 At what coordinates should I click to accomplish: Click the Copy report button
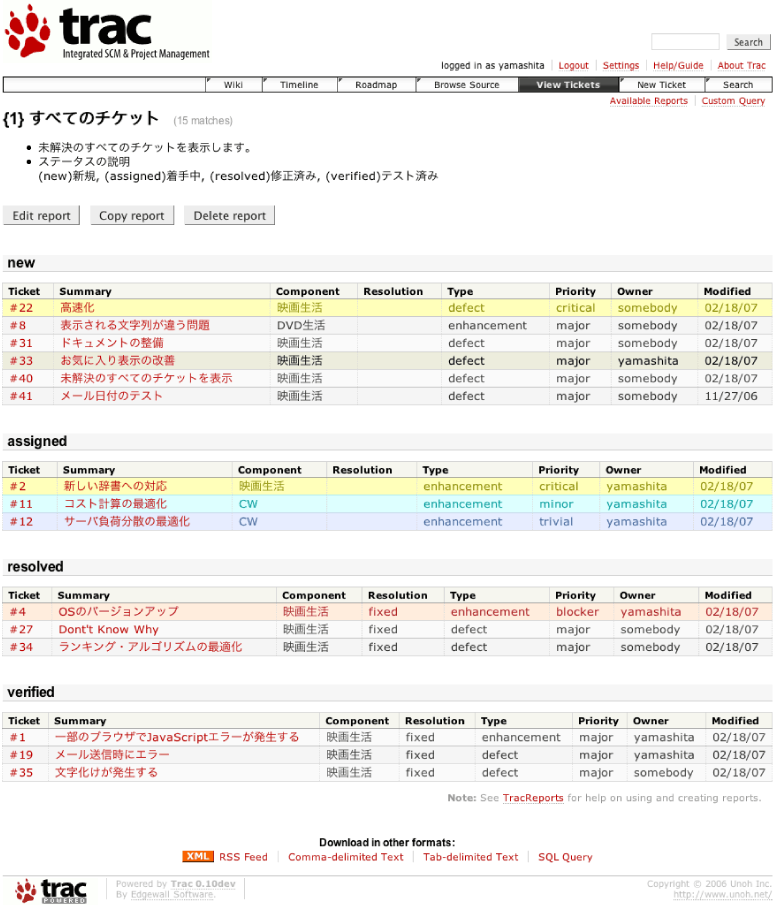click(x=132, y=215)
